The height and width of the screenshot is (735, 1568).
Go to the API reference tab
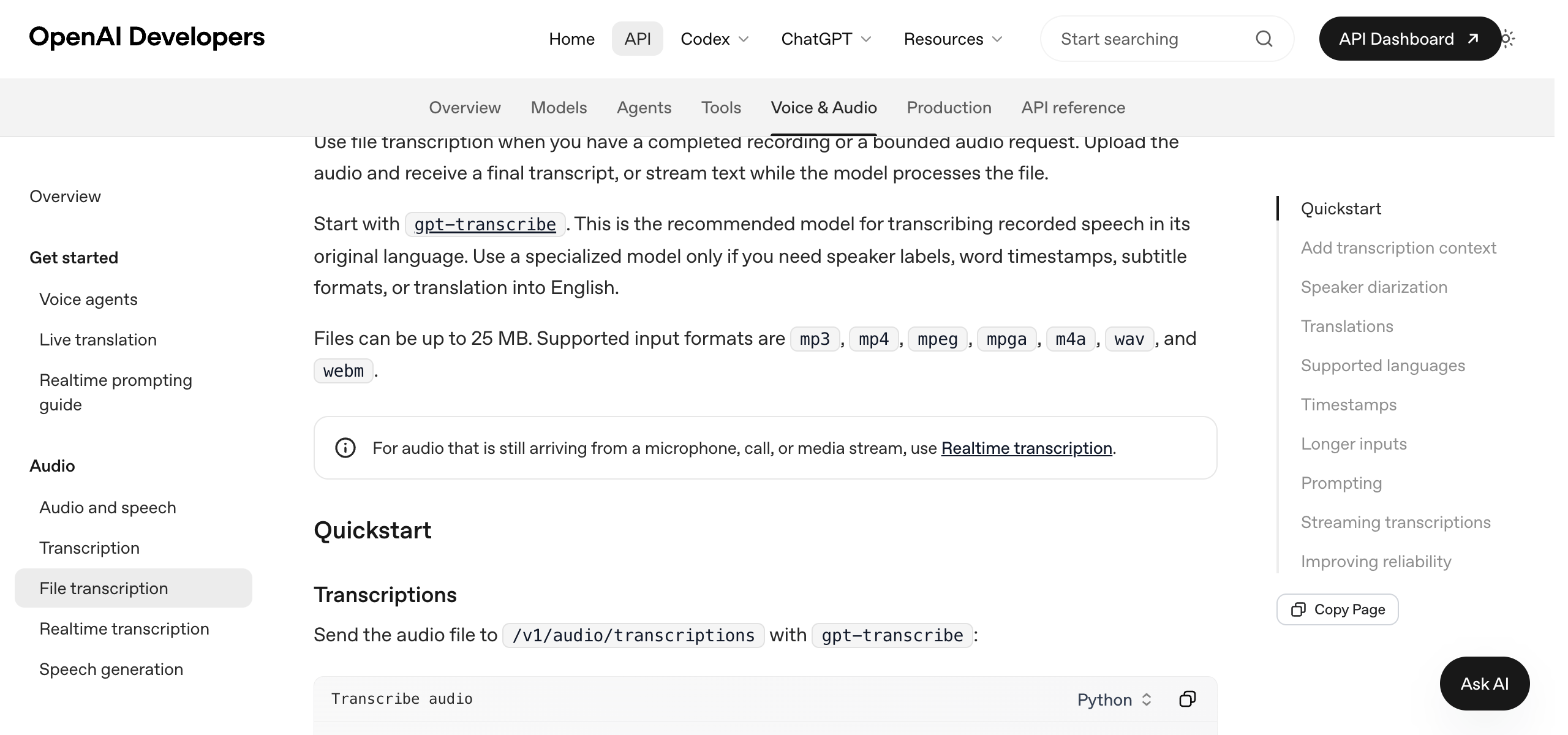[x=1073, y=107]
